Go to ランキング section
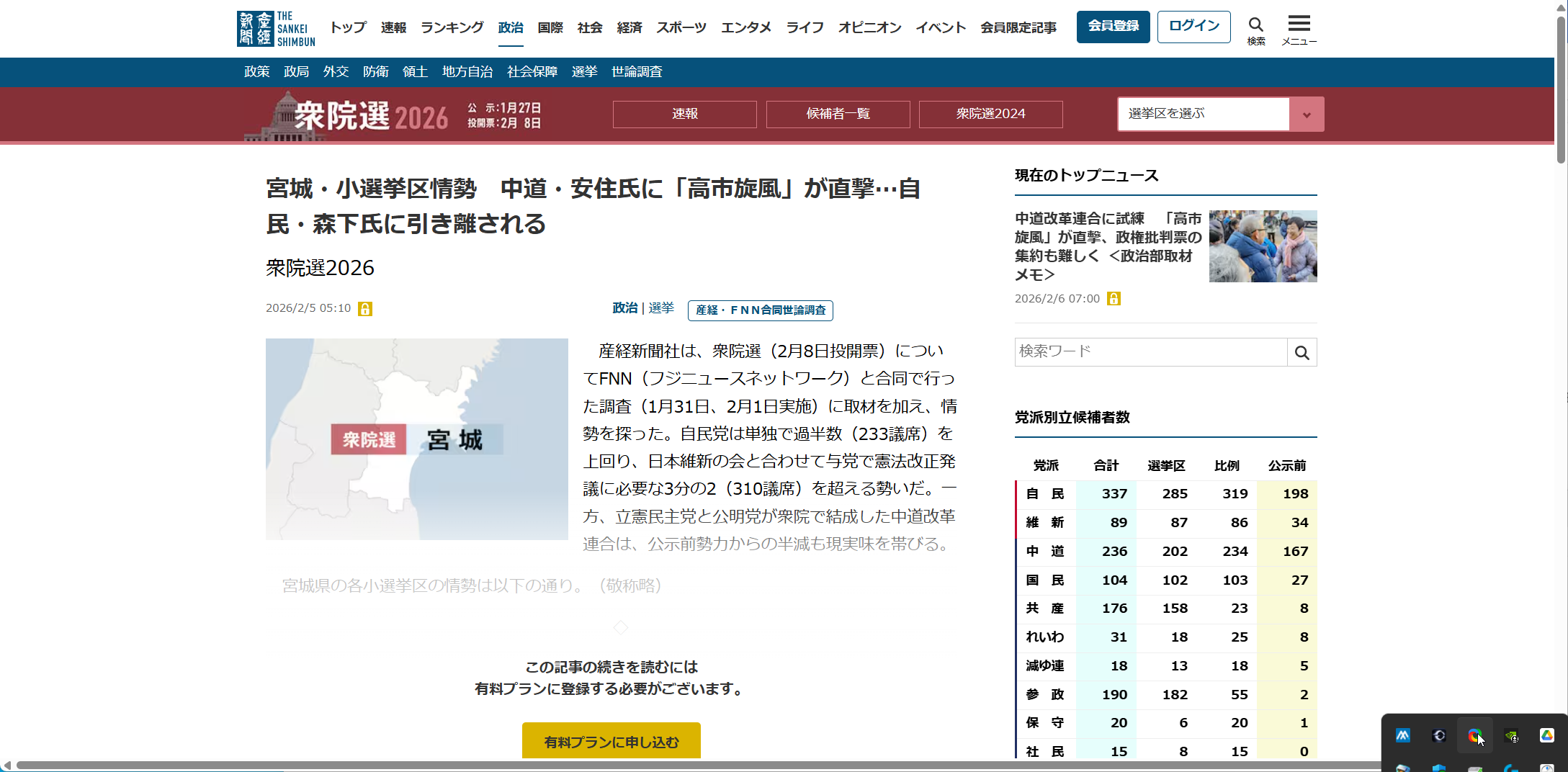This screenshot has height=772, width=1568. 452,27
